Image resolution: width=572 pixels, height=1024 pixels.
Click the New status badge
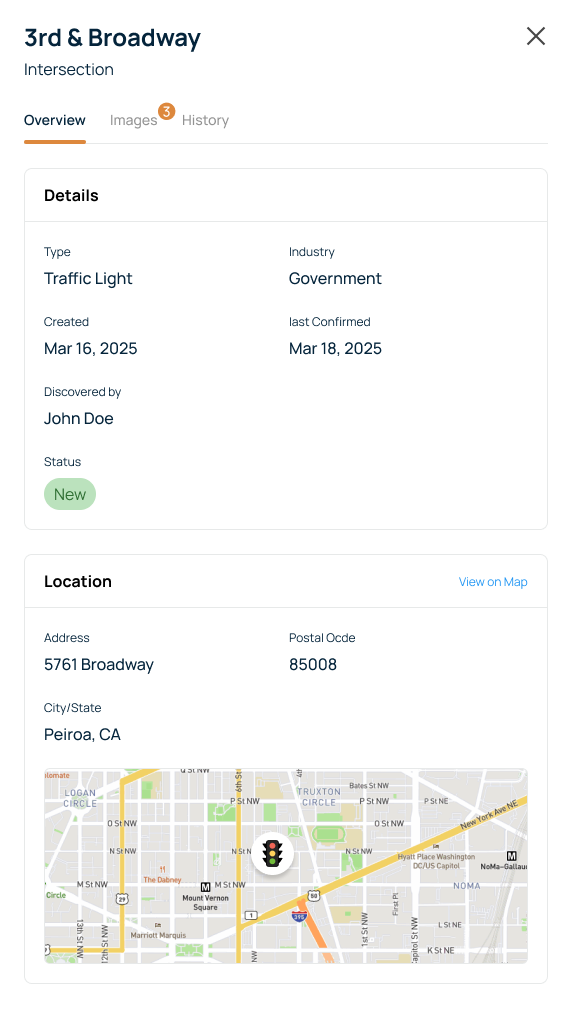[70, 494]
